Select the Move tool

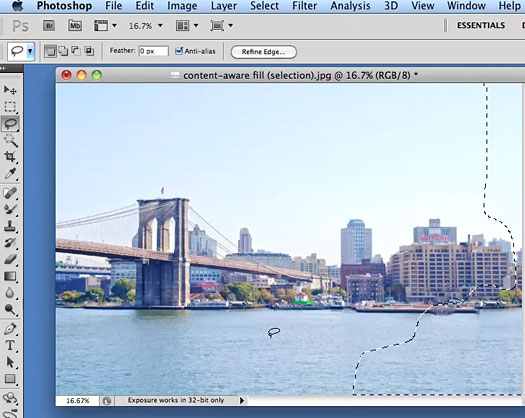coord(10,90)
